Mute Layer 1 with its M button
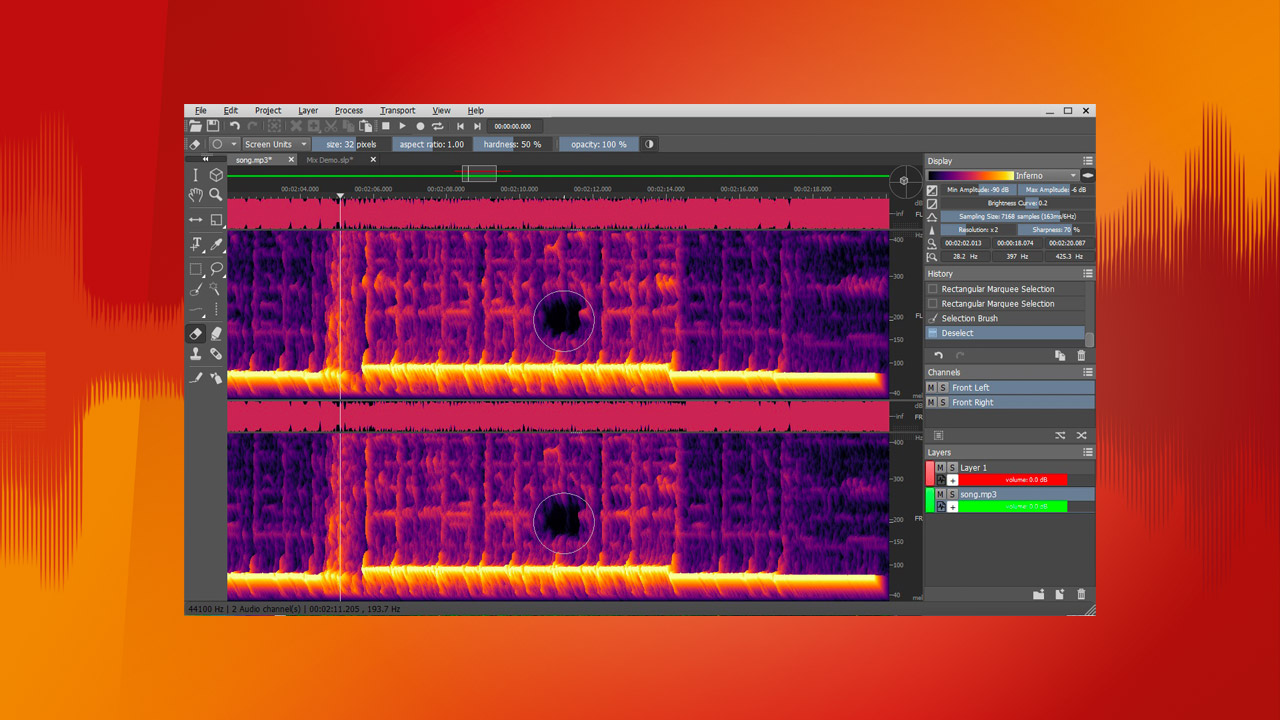This screenshot has height=720, width=1280. click(941, 467)
